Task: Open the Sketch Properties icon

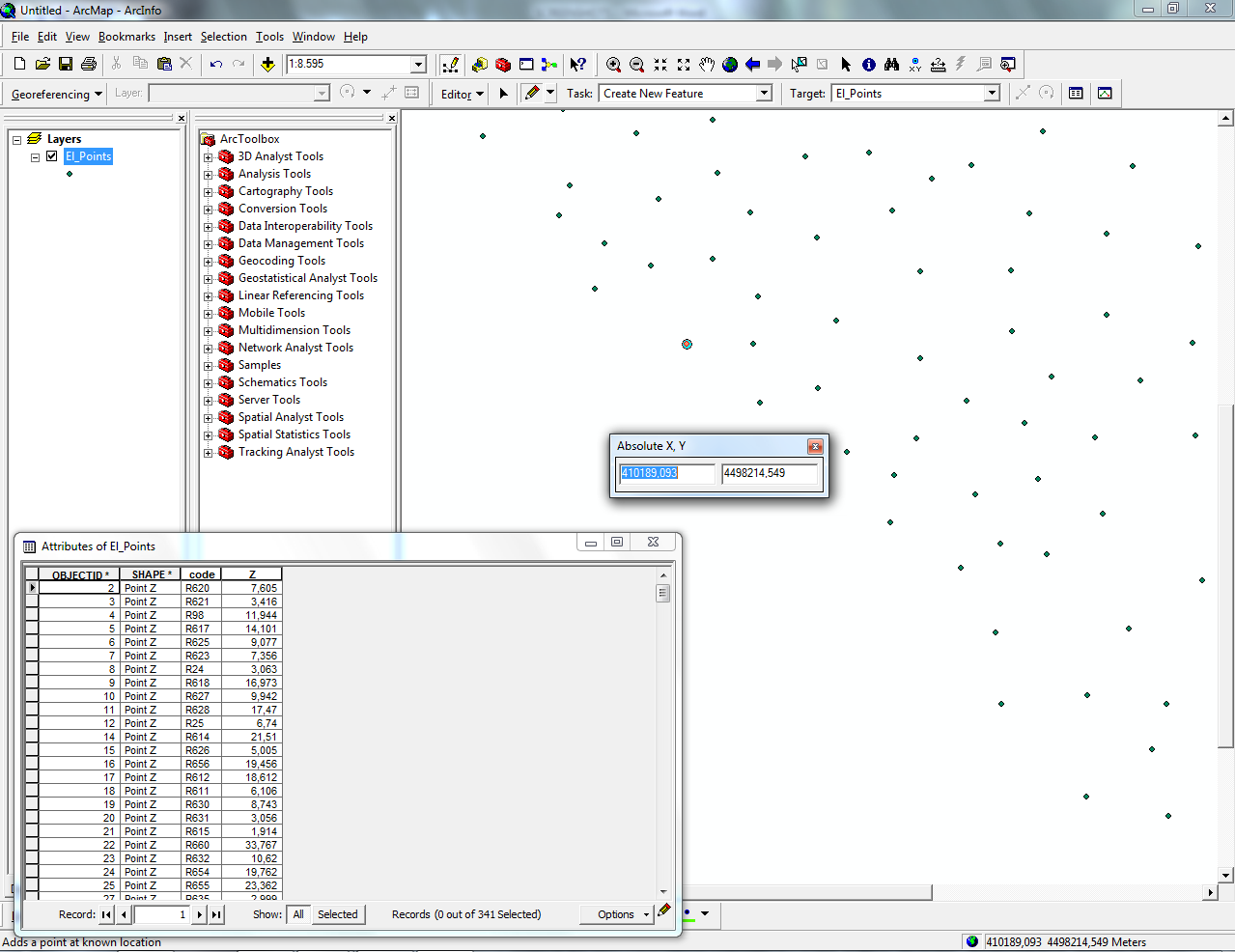Action: 1105,94
